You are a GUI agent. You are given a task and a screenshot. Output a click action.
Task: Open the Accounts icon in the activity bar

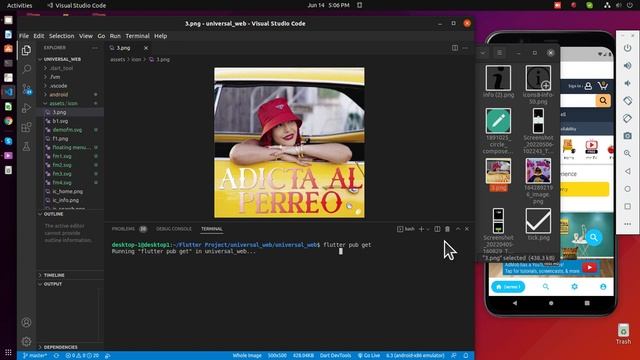click(x=27, y=322)
